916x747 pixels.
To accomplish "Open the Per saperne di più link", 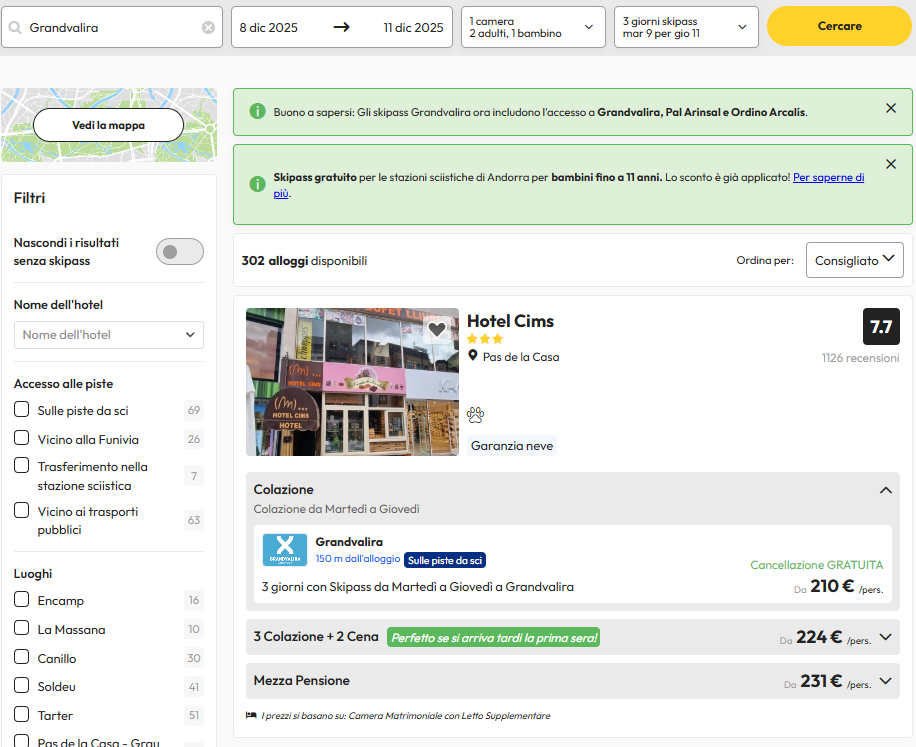I will pos(828,178).
